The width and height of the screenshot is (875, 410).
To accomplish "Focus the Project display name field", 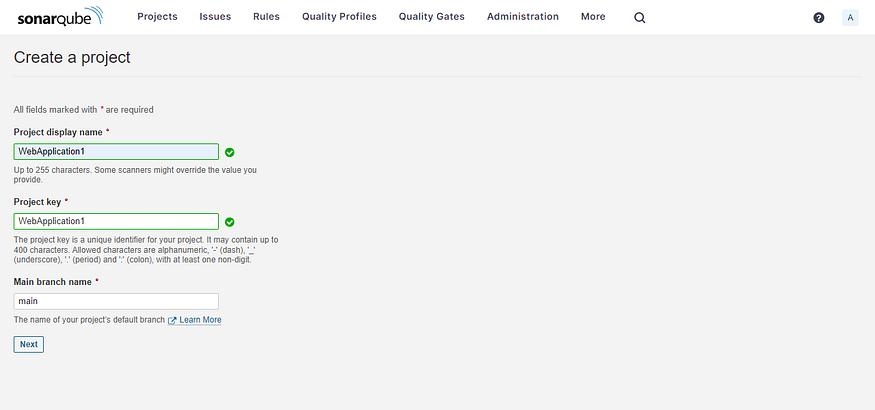I will click(x=116, y=152).
